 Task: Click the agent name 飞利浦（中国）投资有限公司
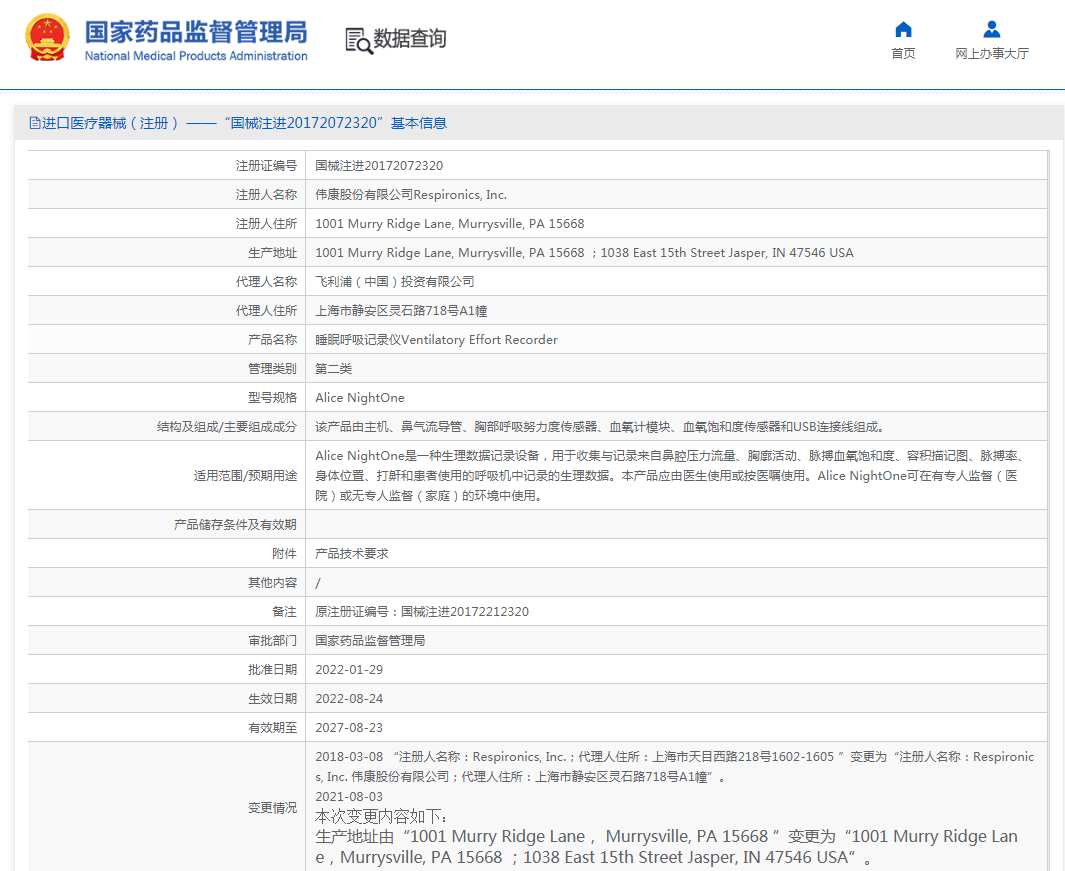point(395,282)
